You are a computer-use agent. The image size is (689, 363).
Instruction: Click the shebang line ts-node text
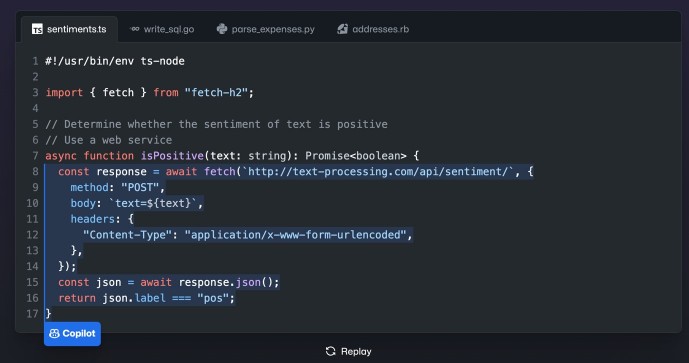[x=163, y=61]
